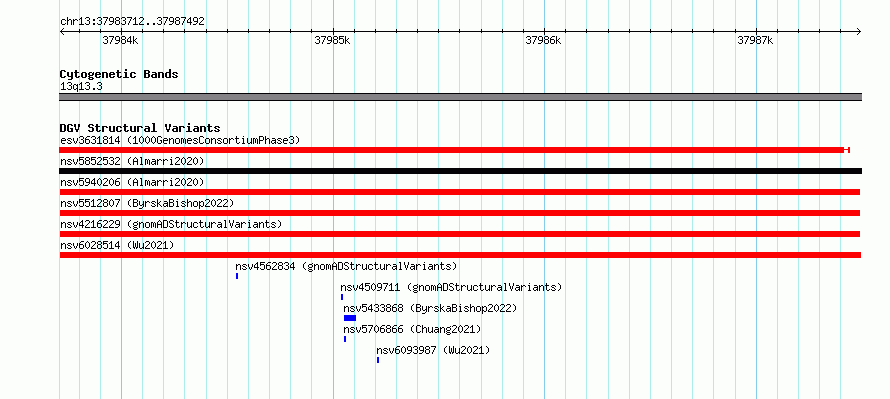Screen dimensions: 890x399
Task: Click the ruler's right arrowhead
Action: pos(859,31)
